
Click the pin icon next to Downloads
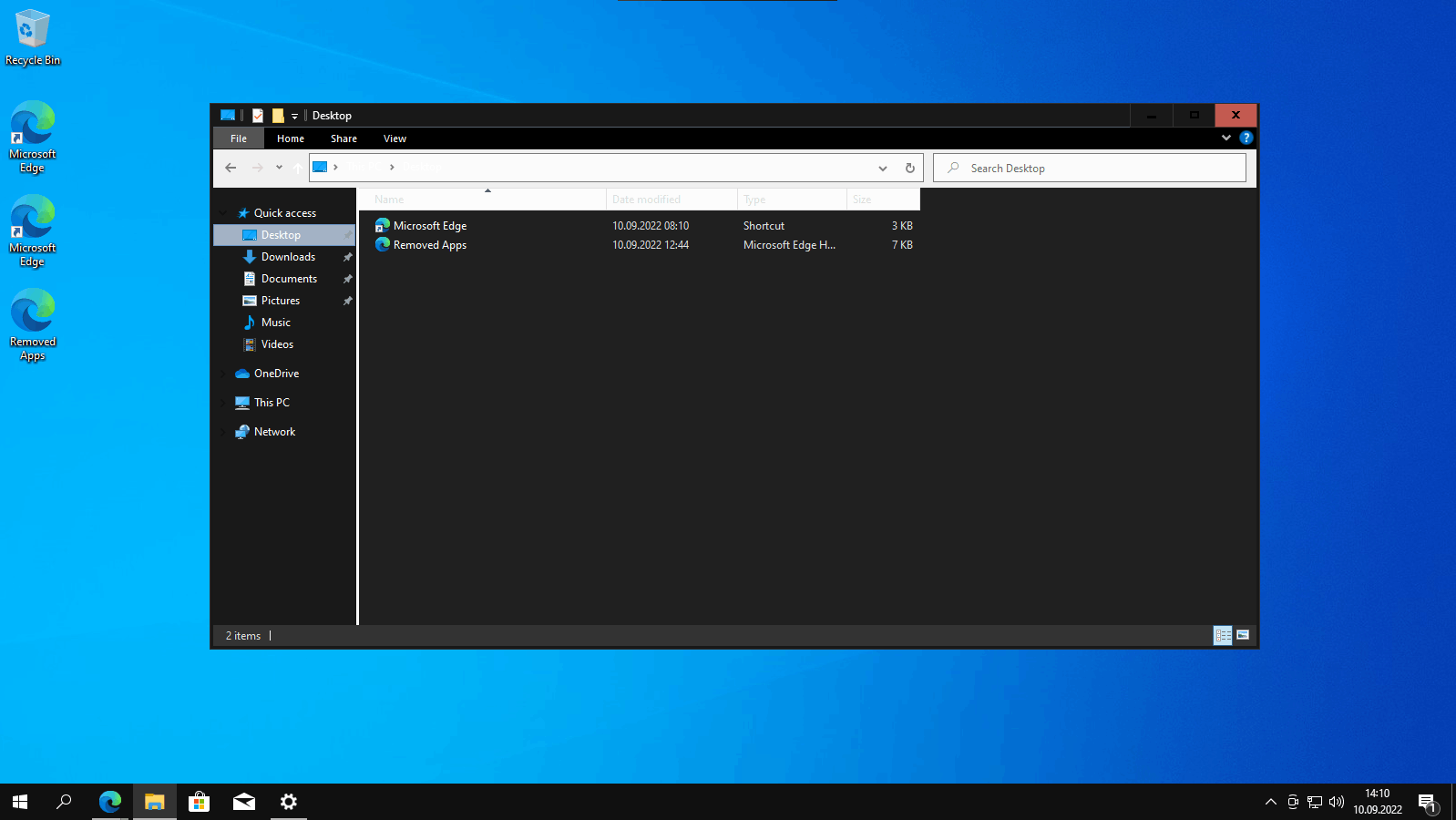(347, 257)
